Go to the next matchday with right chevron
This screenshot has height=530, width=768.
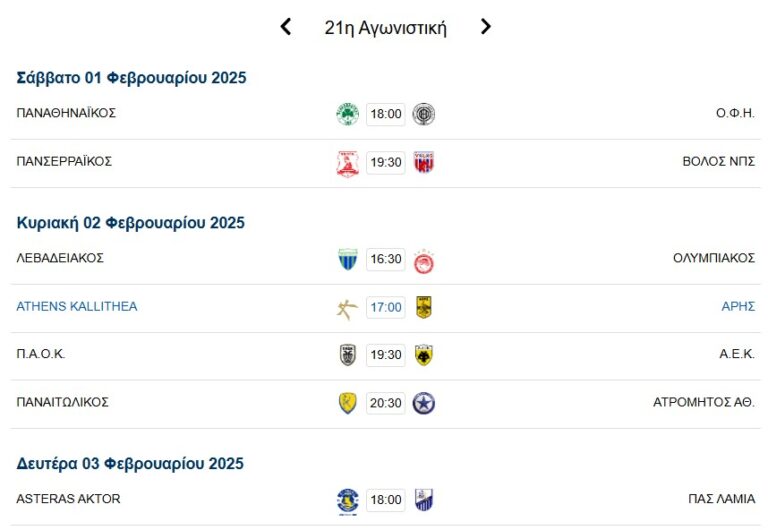pyautogui.click(x=486, y=27)
